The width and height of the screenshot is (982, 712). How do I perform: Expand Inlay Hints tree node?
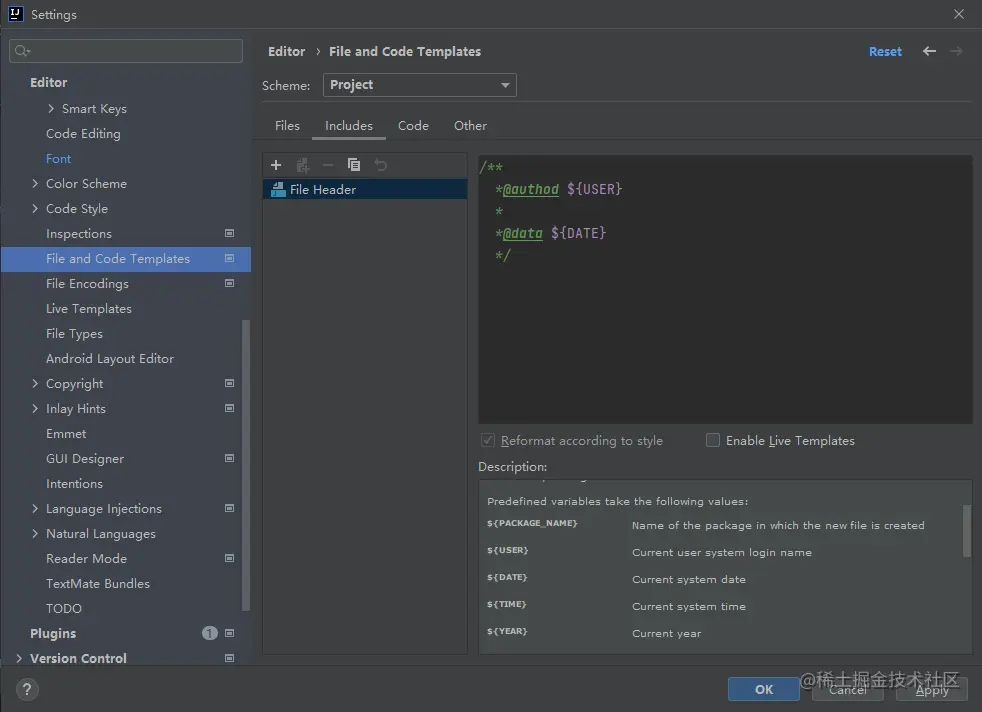35,408
